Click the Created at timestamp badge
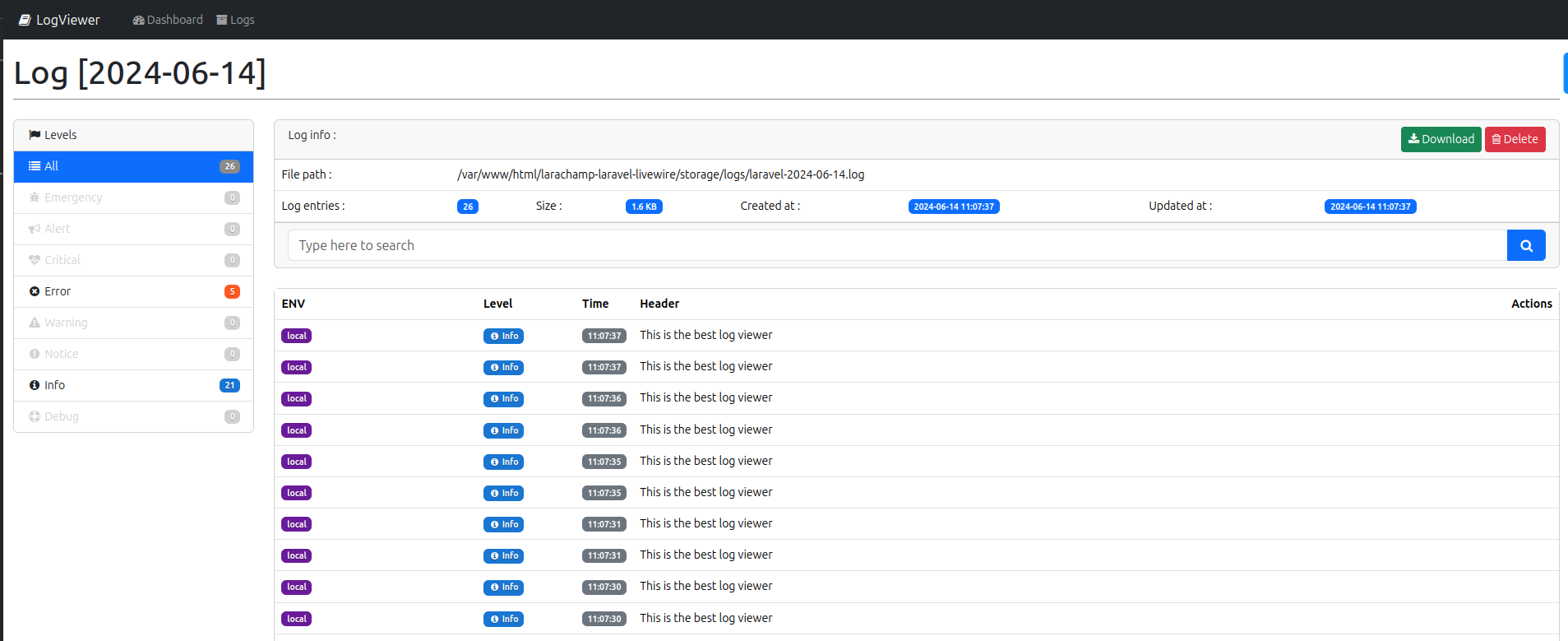Screen dimensions: 1568x641 tap(954, 207)
